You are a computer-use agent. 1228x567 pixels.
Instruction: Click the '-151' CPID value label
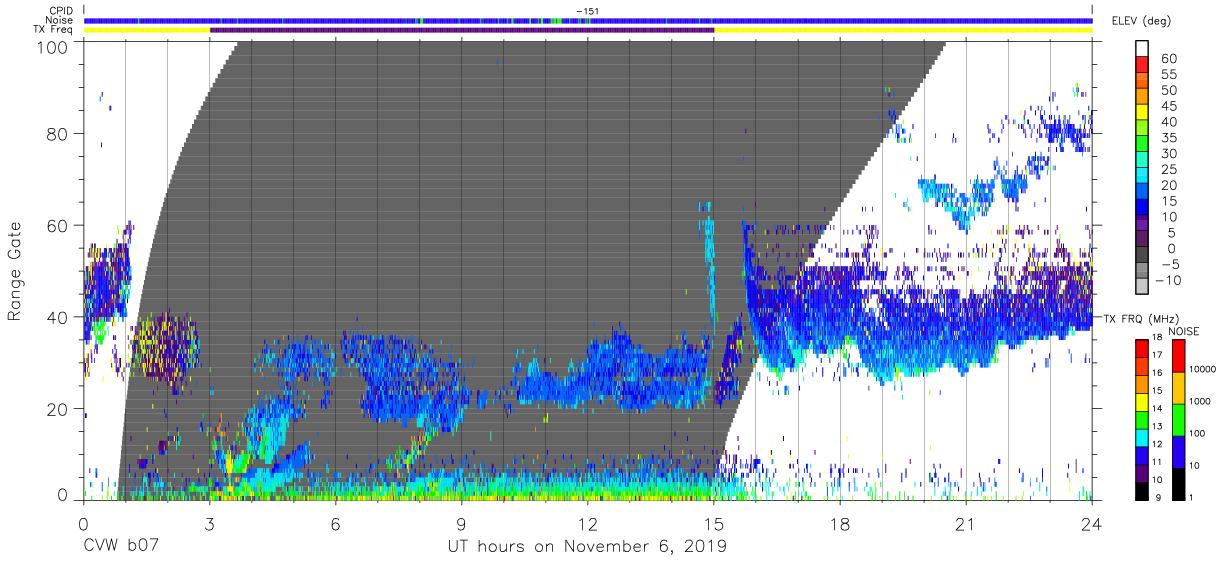point(588,11)
